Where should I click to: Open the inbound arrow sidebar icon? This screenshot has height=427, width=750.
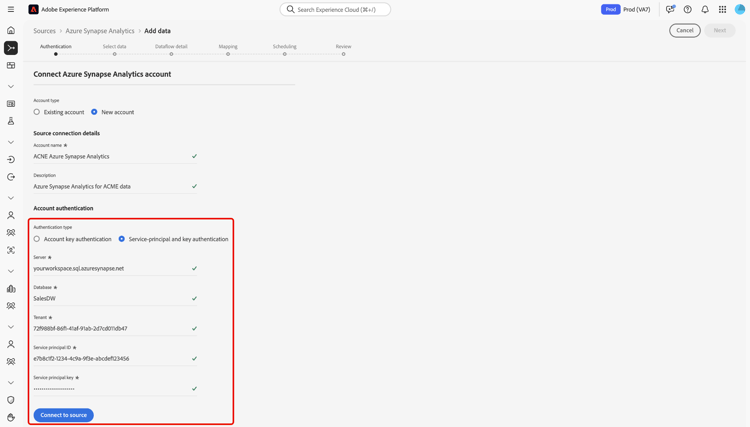[11, 160]
